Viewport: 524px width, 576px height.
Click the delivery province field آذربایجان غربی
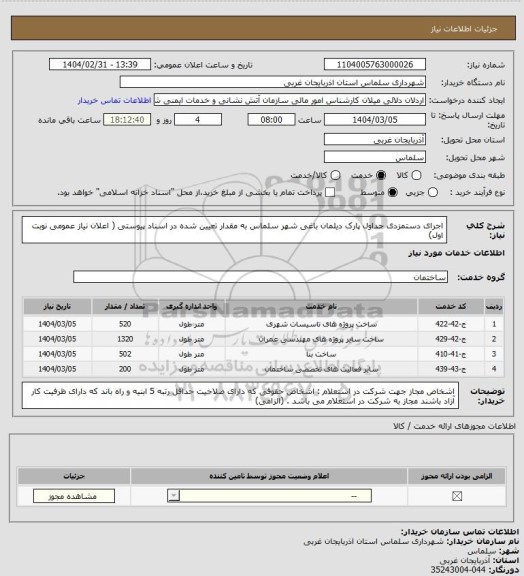375,140
